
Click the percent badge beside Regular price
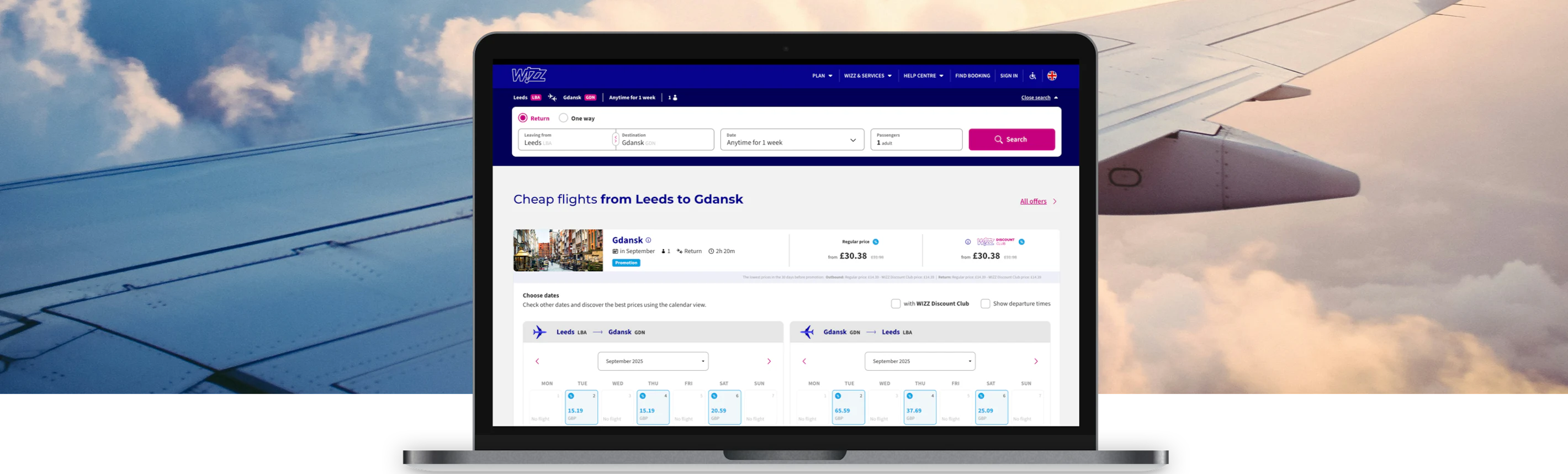[875, 242]
